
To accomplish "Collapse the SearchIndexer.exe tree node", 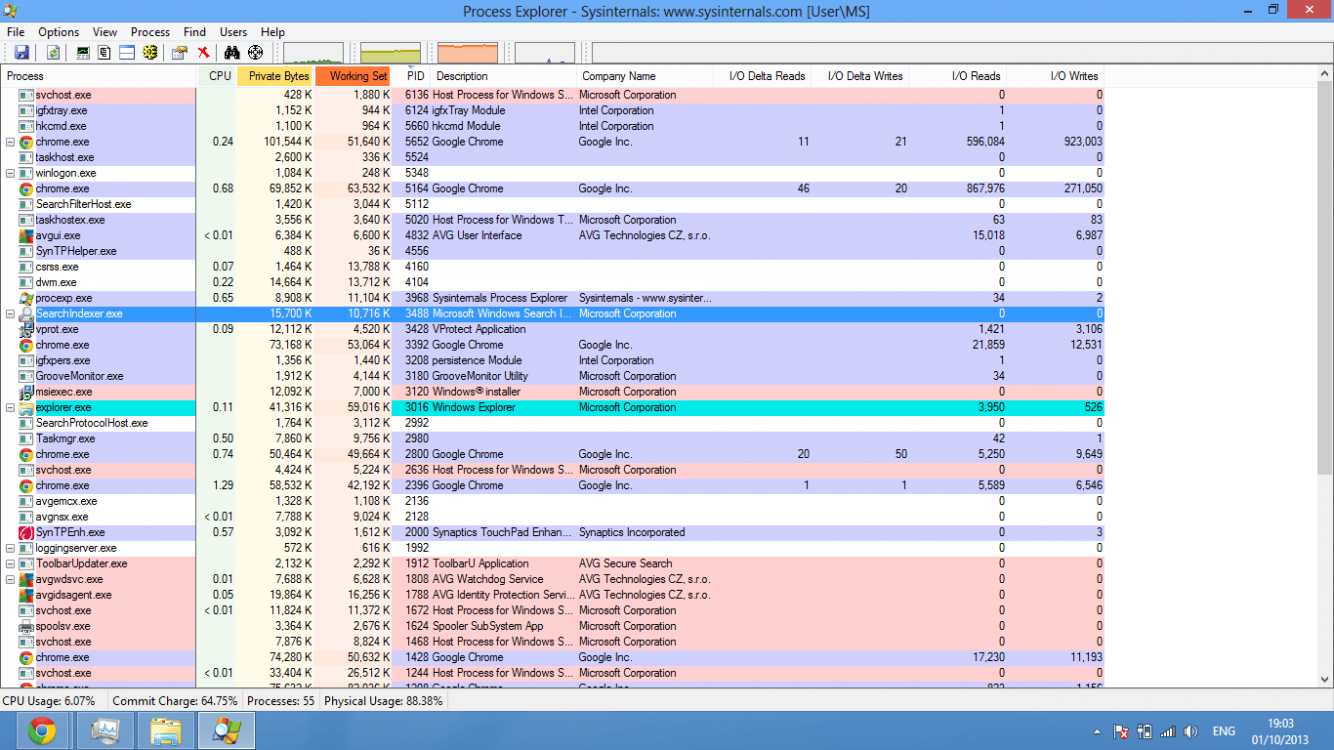I will click(11, 314).
